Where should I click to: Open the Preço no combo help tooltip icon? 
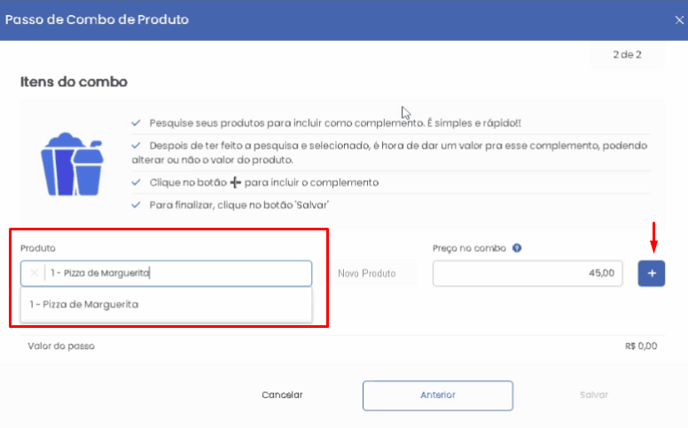[x=517, y=248]
